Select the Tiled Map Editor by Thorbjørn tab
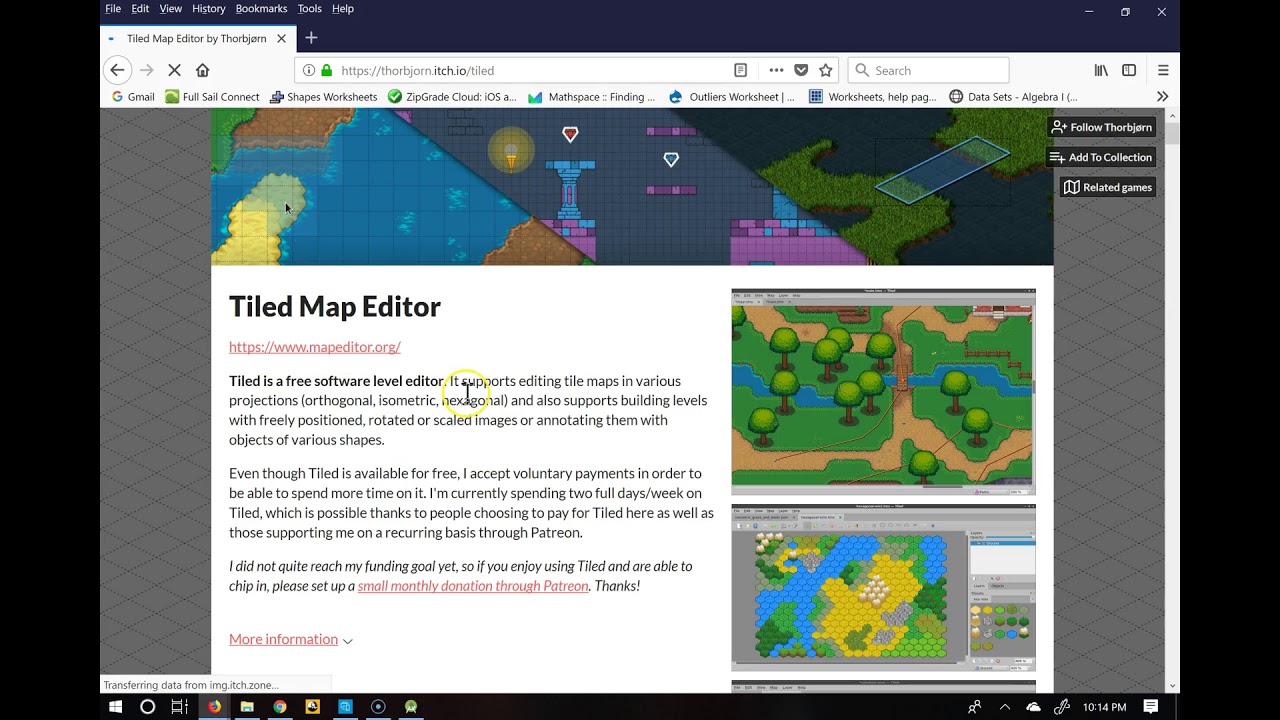 [196, 38]
